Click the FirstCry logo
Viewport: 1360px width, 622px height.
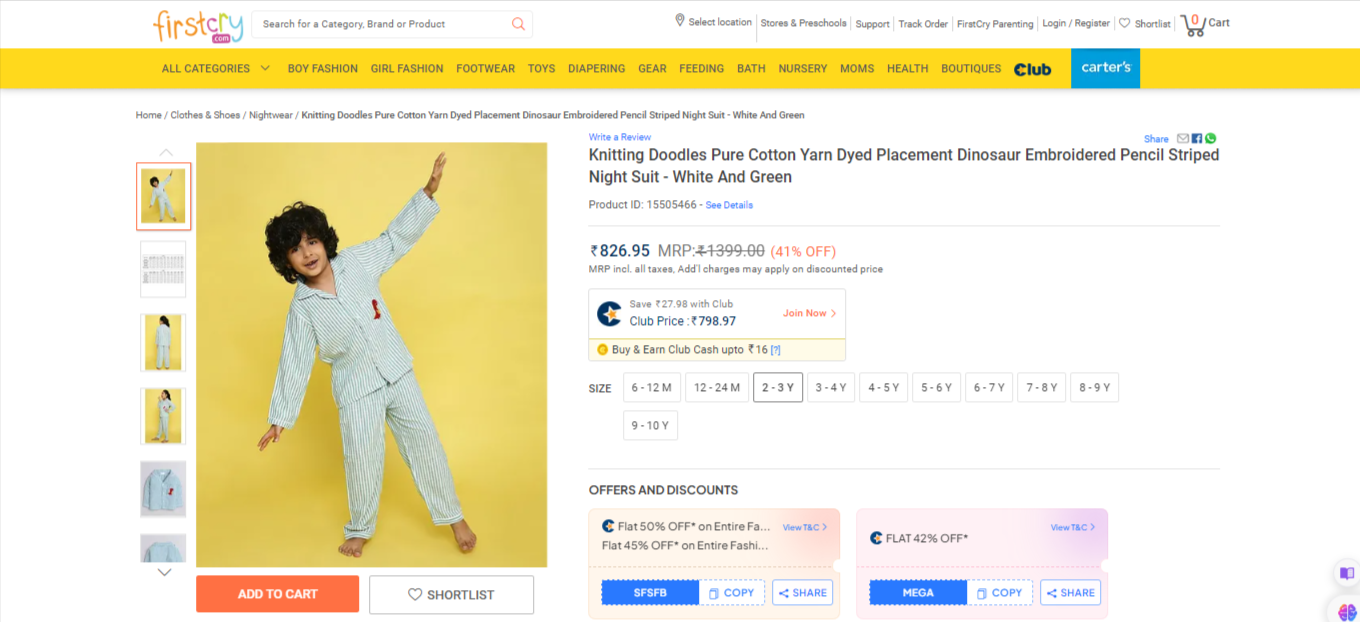click(x=192, y=25)
